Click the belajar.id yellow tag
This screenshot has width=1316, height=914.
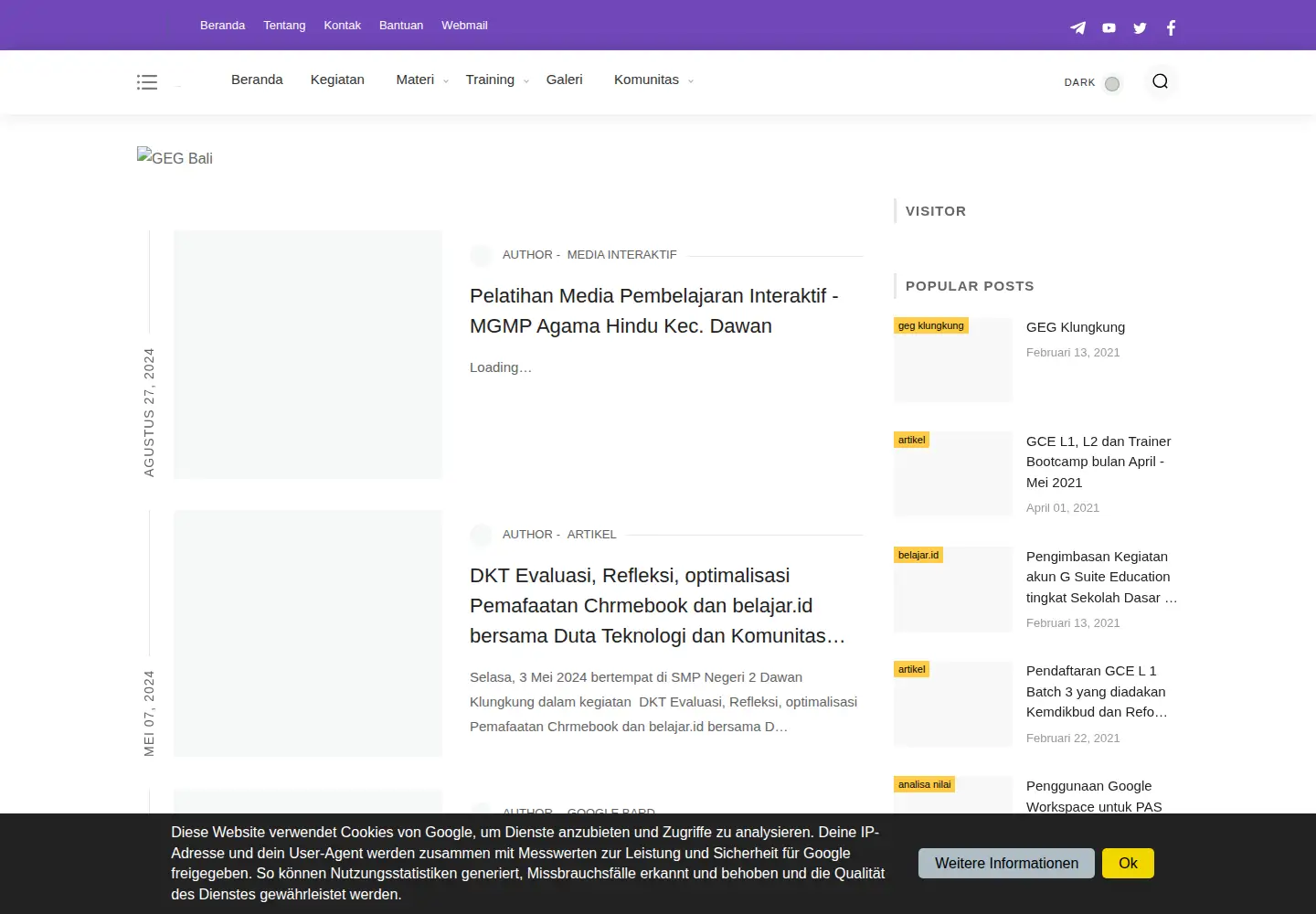tap(918, 555)
